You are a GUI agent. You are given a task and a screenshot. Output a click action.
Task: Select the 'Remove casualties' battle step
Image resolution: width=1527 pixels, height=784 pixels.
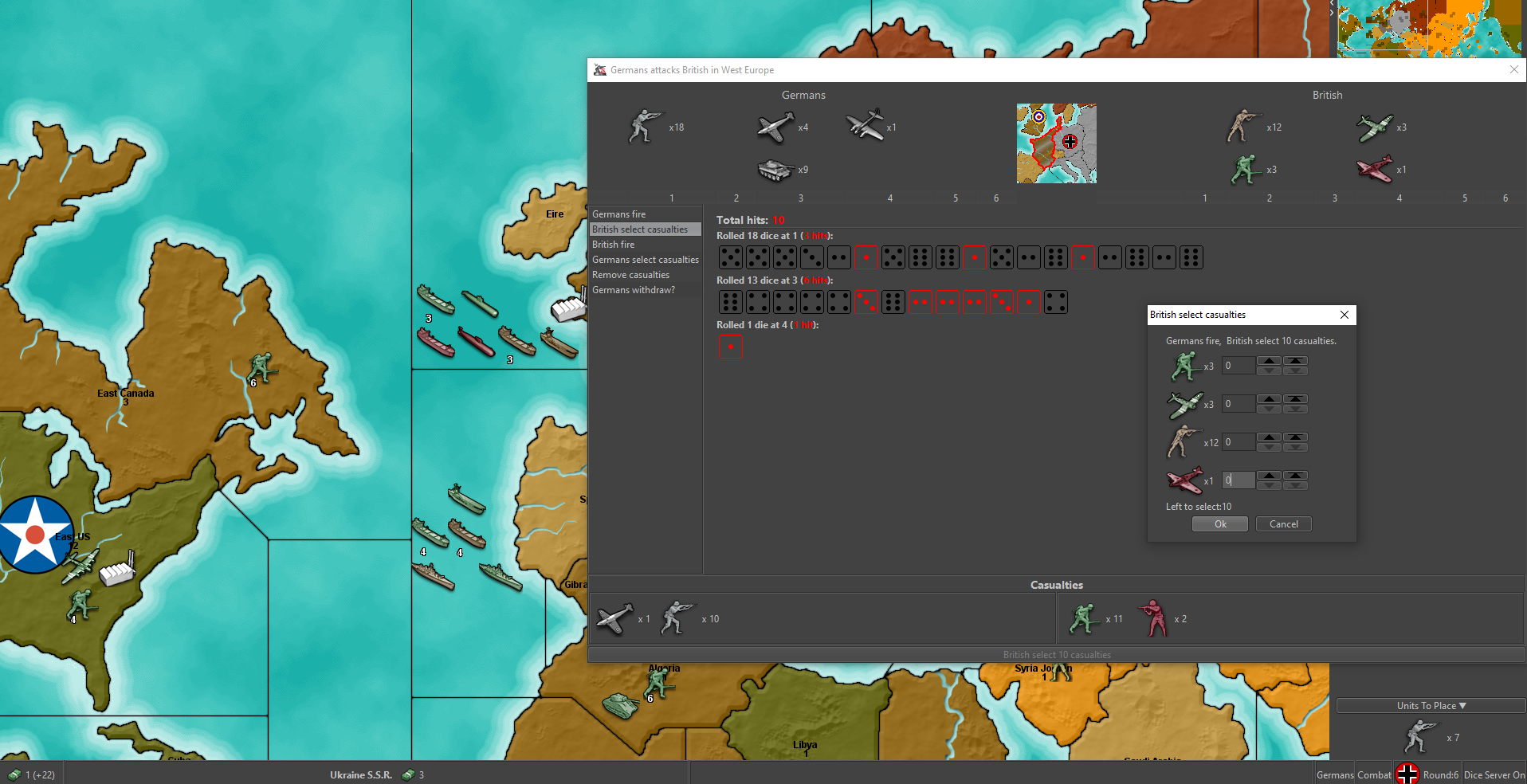pyautogui.click(x=646, y=275)
